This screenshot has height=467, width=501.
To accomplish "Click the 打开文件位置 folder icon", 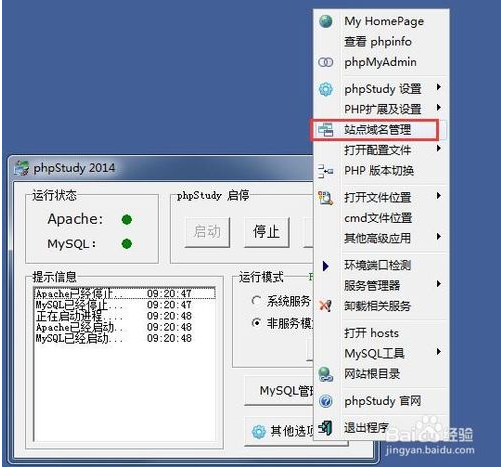I will click(x=325, y=198).
